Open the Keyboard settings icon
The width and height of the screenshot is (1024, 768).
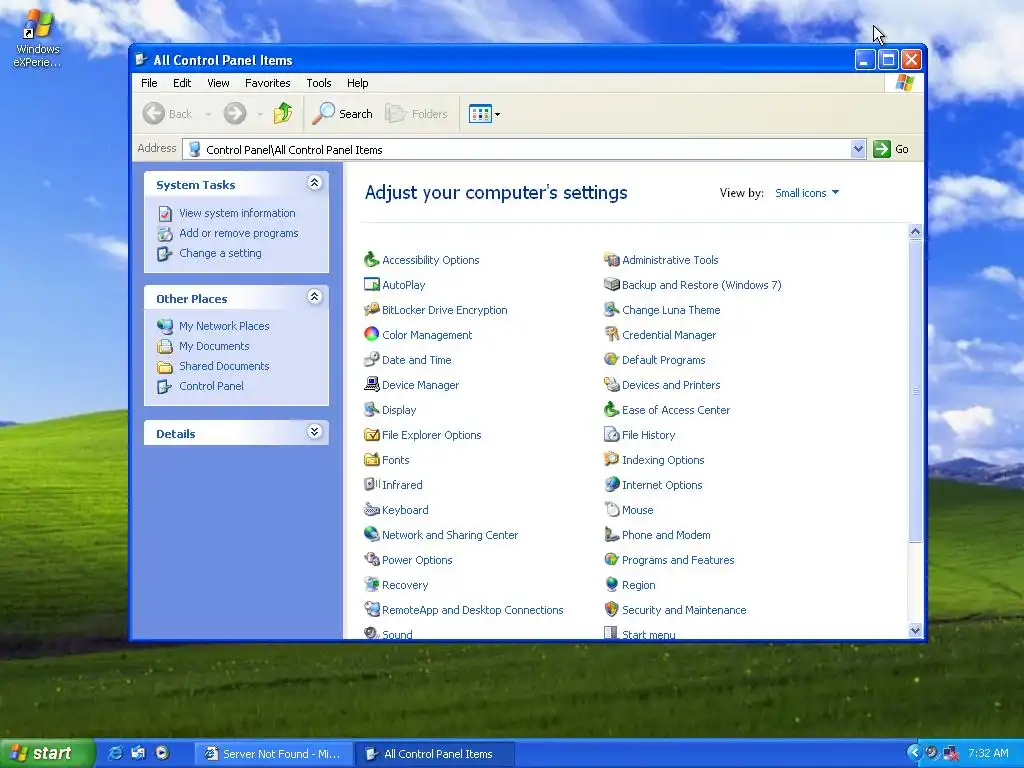pyautogui.click(x=372, y=509)
